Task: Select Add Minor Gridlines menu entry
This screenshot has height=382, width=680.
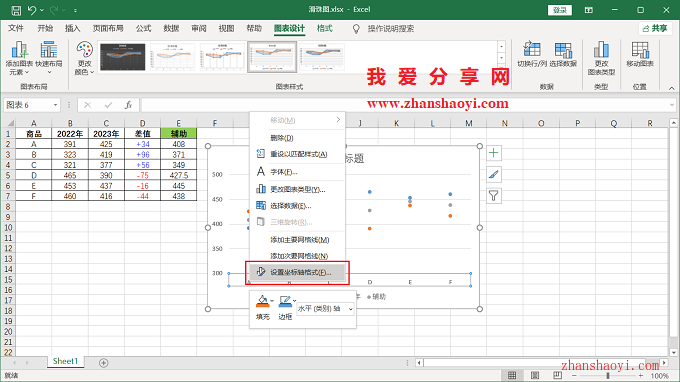Action: coord(298,256)
